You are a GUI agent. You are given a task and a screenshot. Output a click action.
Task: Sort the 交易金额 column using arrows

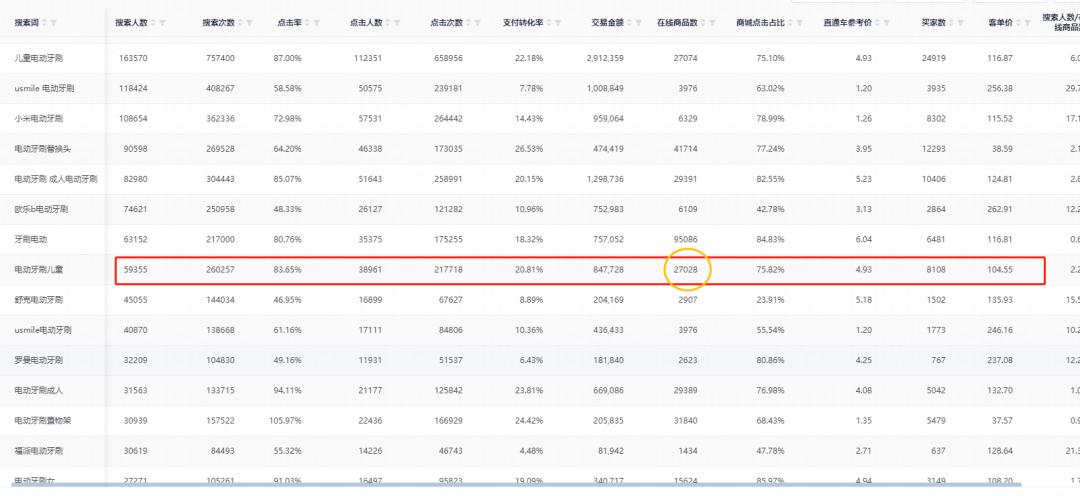[x=629, y=23]
